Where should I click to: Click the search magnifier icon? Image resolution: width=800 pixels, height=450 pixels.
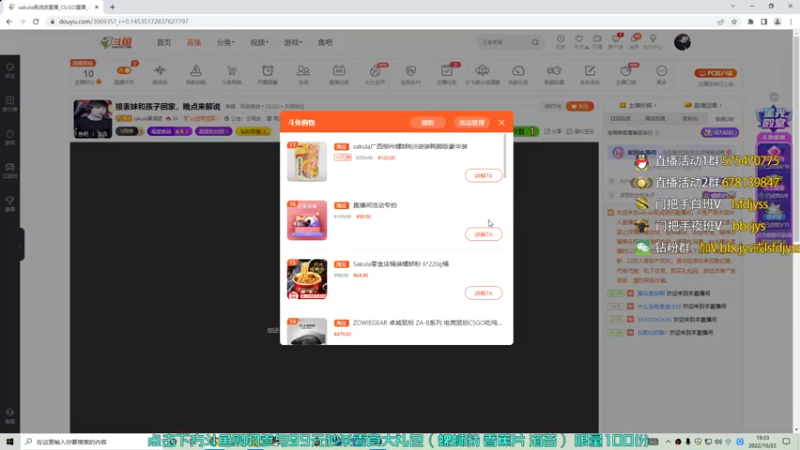click(x=535, y=42)
